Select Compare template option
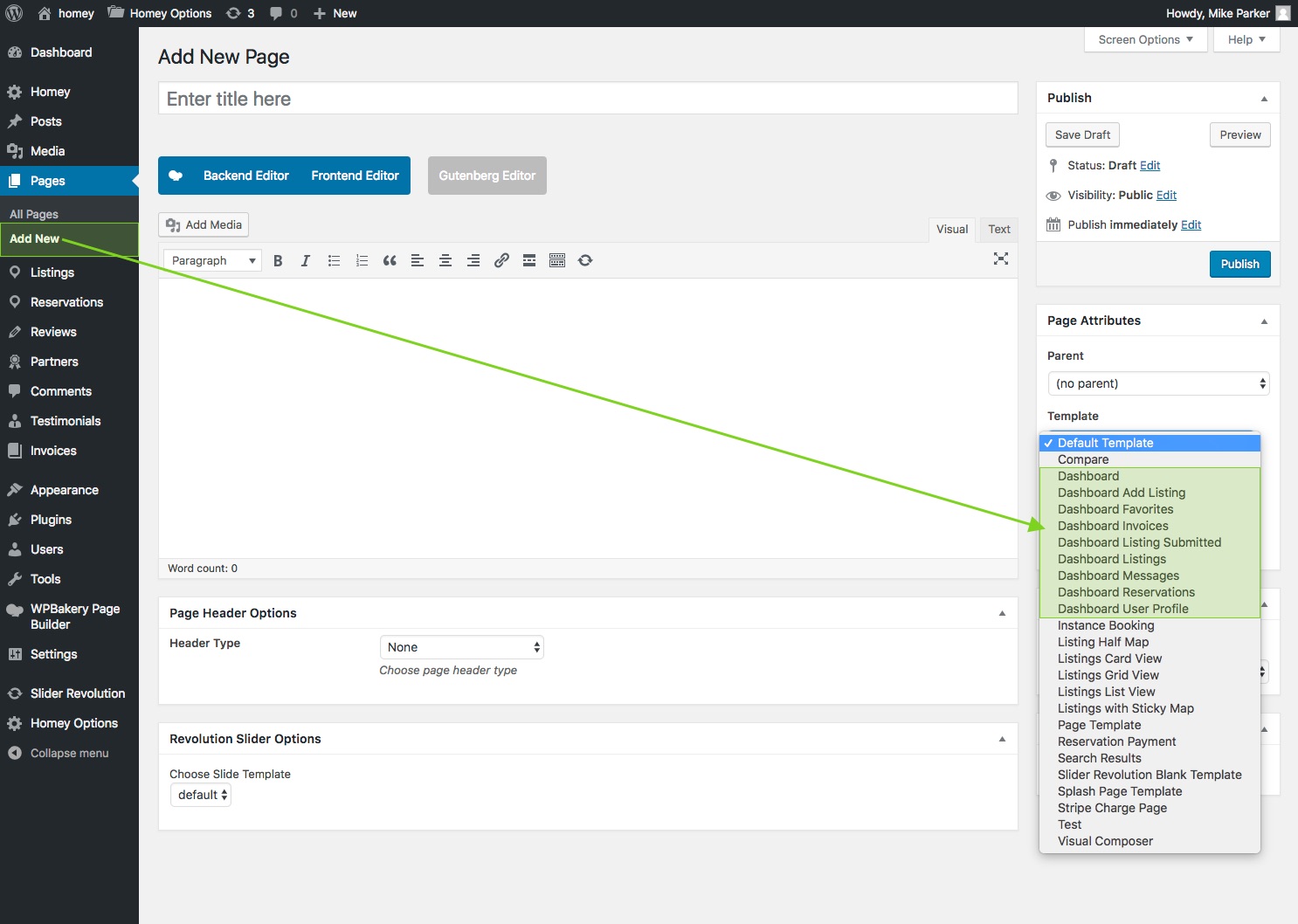 point(1150,459)
